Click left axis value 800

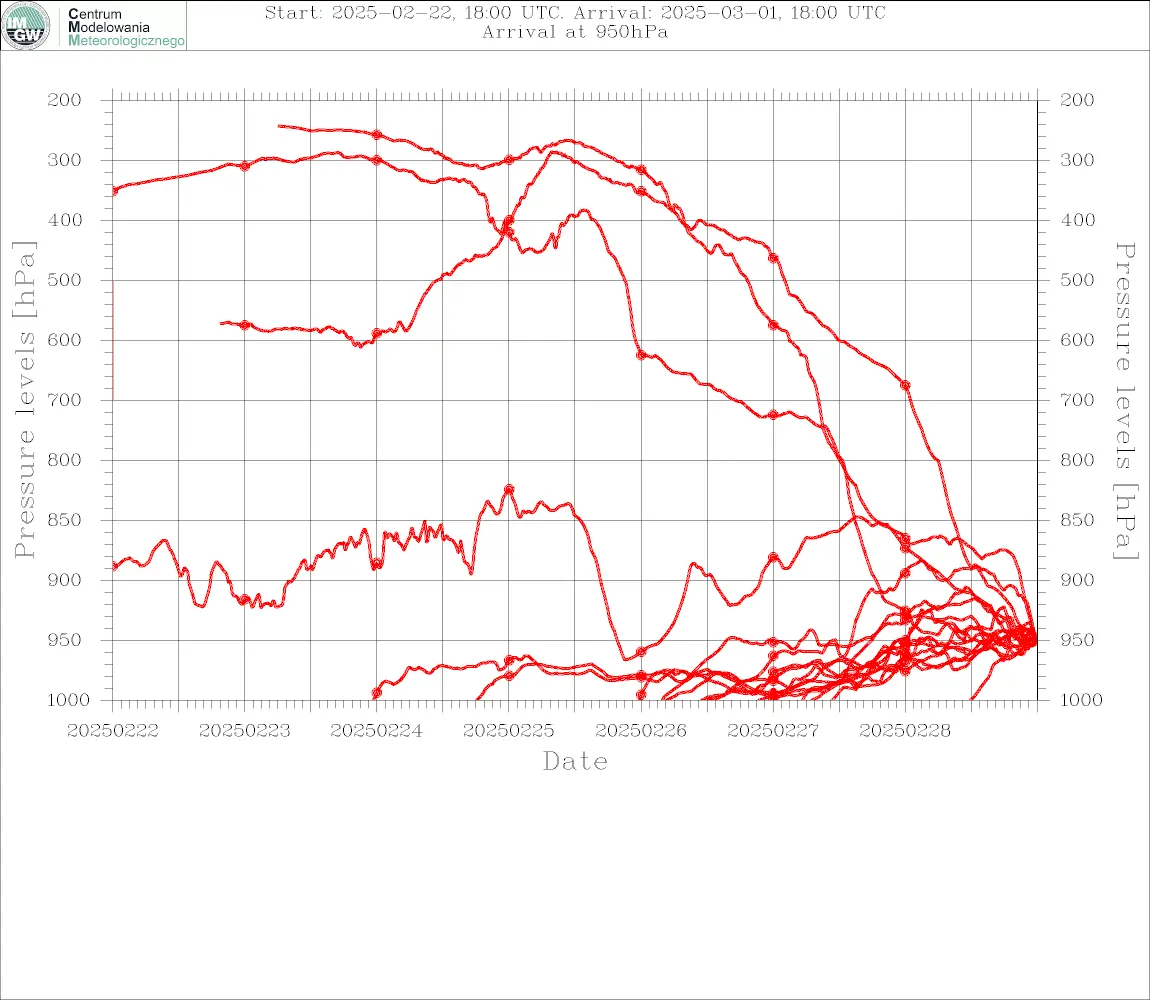click(65, 461)
